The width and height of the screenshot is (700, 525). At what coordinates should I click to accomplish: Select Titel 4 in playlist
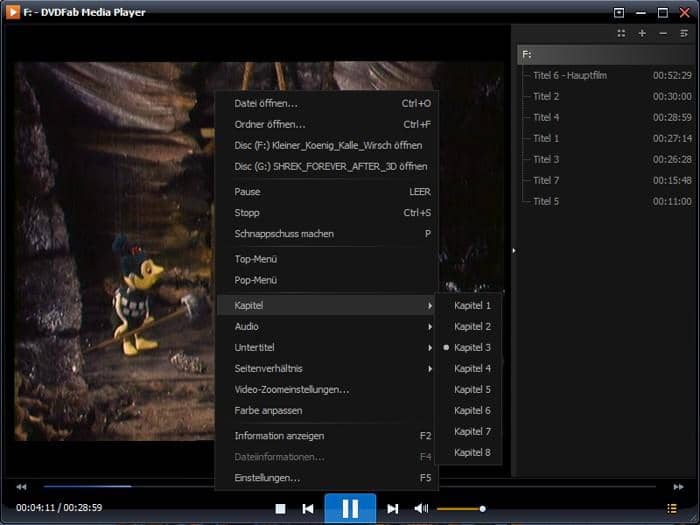(607, 117)
